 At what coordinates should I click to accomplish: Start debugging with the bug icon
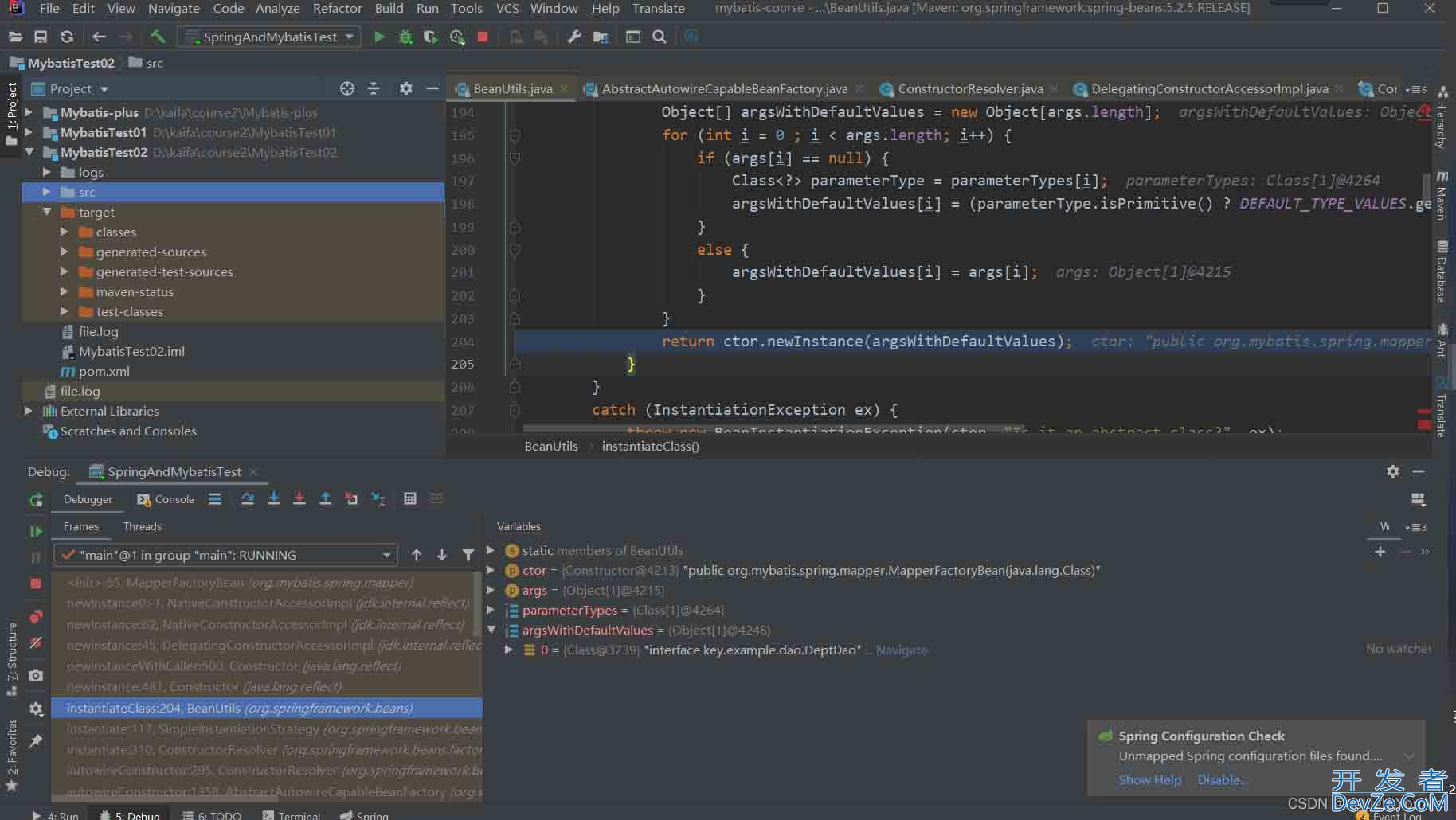(405, 37)
